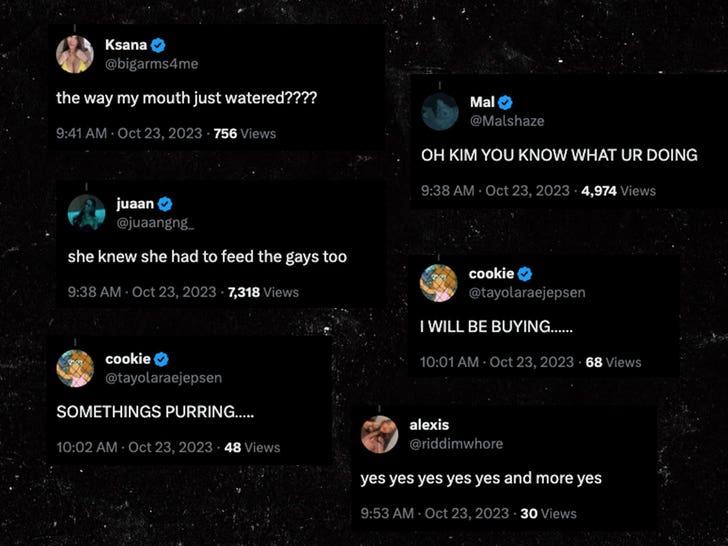Click cookie's verified badge on the PURRING tweet
The width and height of the screenshot is (728, 546).
161,359
